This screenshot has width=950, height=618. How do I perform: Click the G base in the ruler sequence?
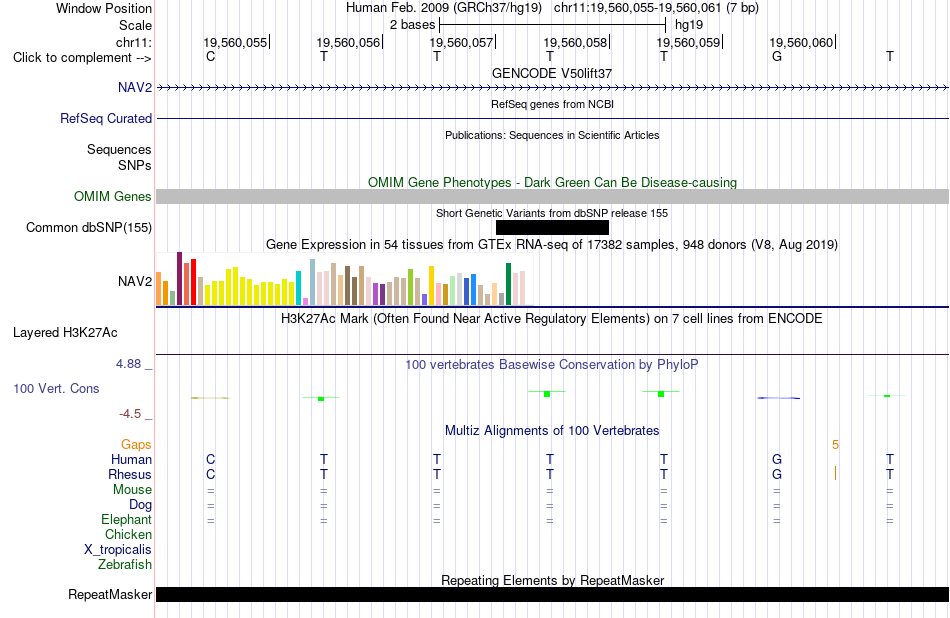[777, 56]
